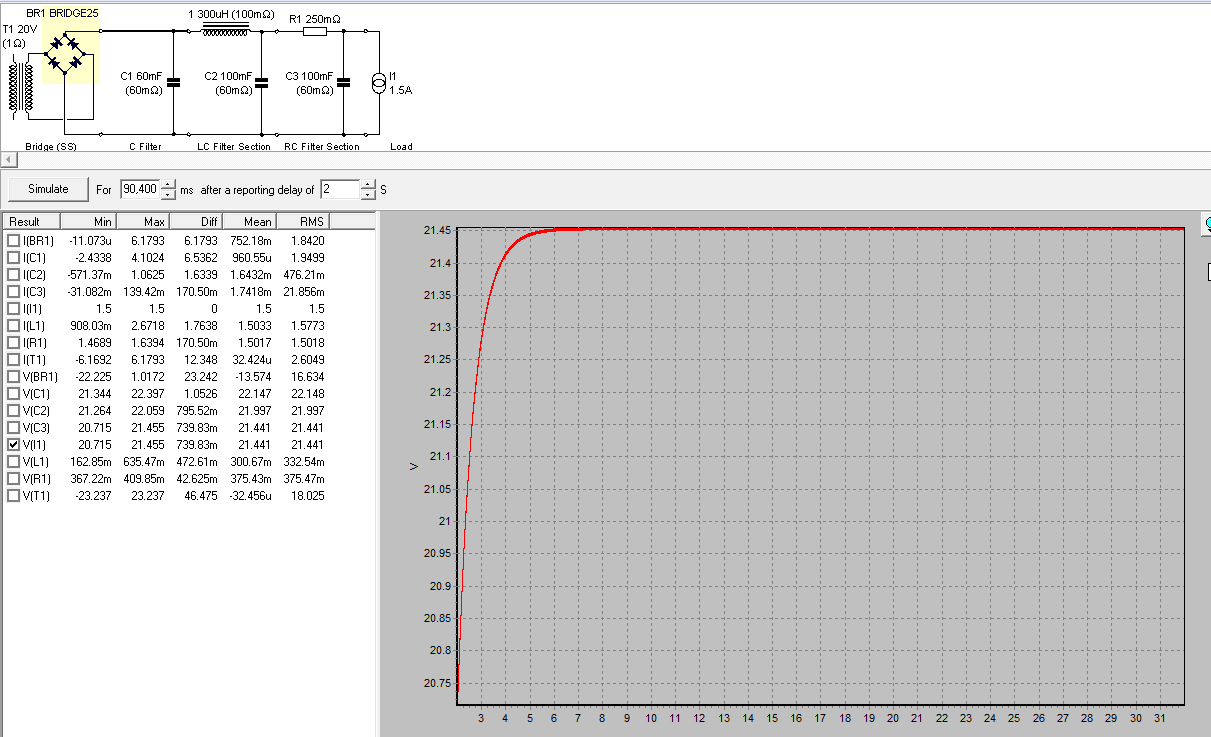Viewport: 1211px width, 737px height.
Task: Click the simulation time field showing 90,400
Action: [x=139, y=189]
